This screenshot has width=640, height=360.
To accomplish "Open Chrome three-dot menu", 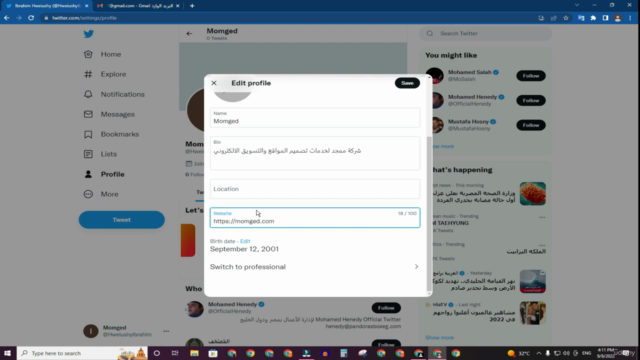I will coord(630,18).
